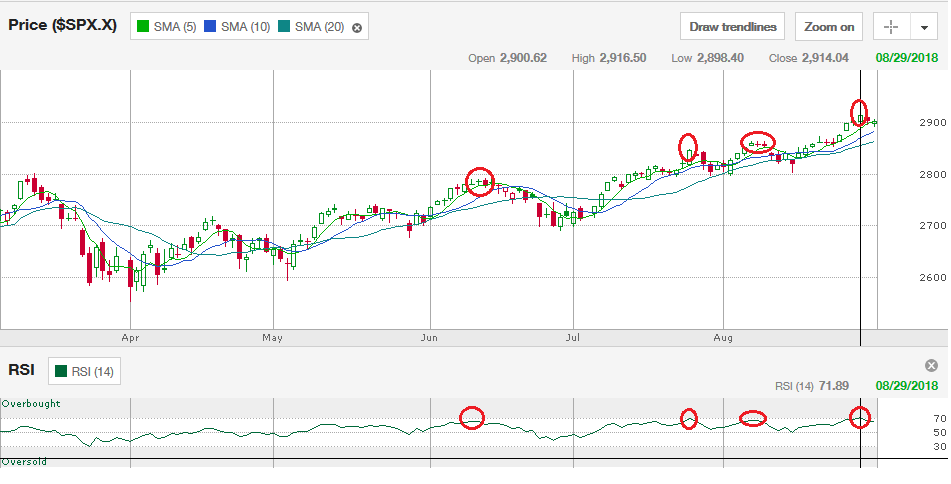Click the SMA (10) legend label
951x484 pixels.
[246, 27]
